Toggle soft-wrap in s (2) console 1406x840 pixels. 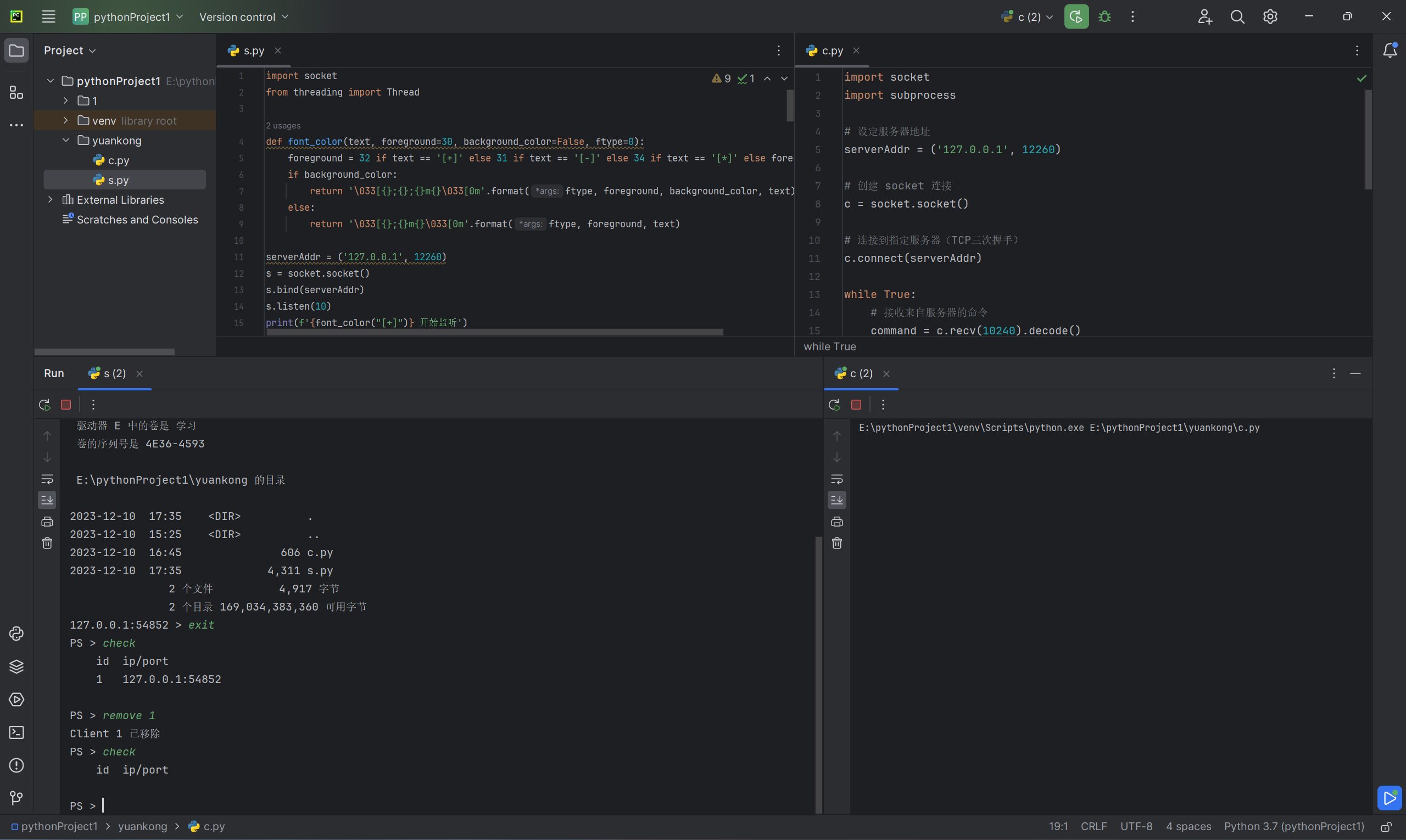pyautogui.click(x=47, y=479)
